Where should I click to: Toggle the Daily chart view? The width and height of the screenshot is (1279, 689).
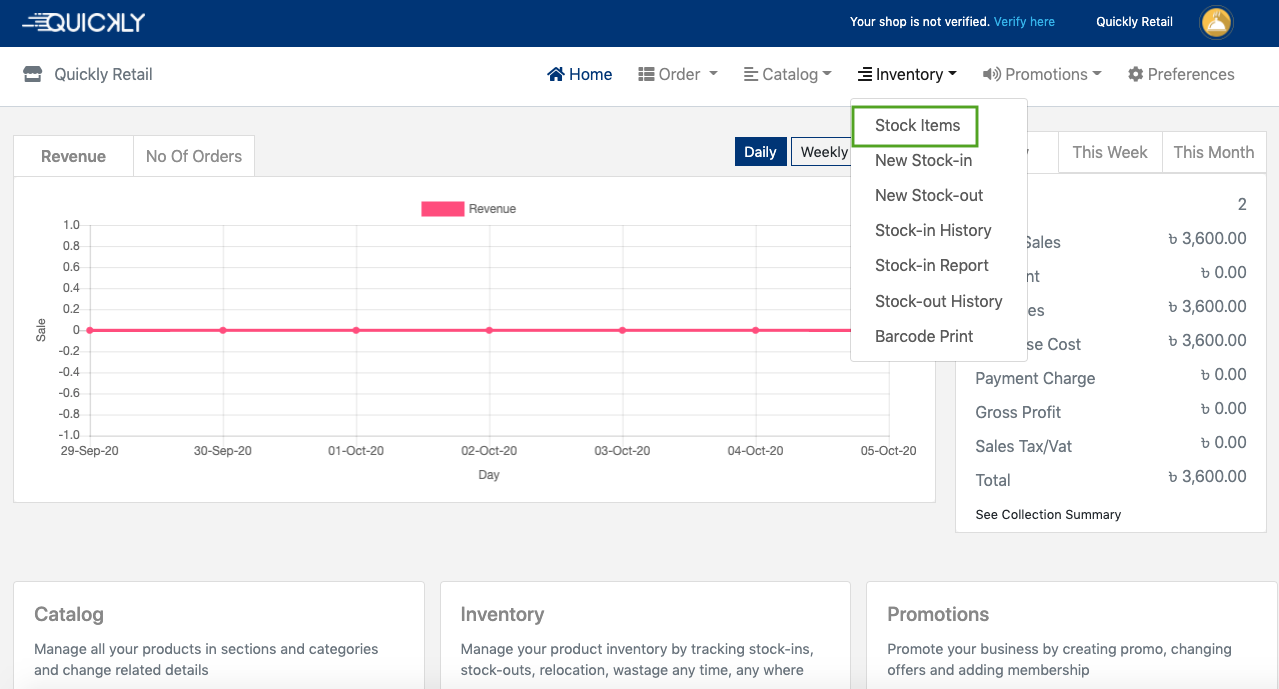click(760, 152)
